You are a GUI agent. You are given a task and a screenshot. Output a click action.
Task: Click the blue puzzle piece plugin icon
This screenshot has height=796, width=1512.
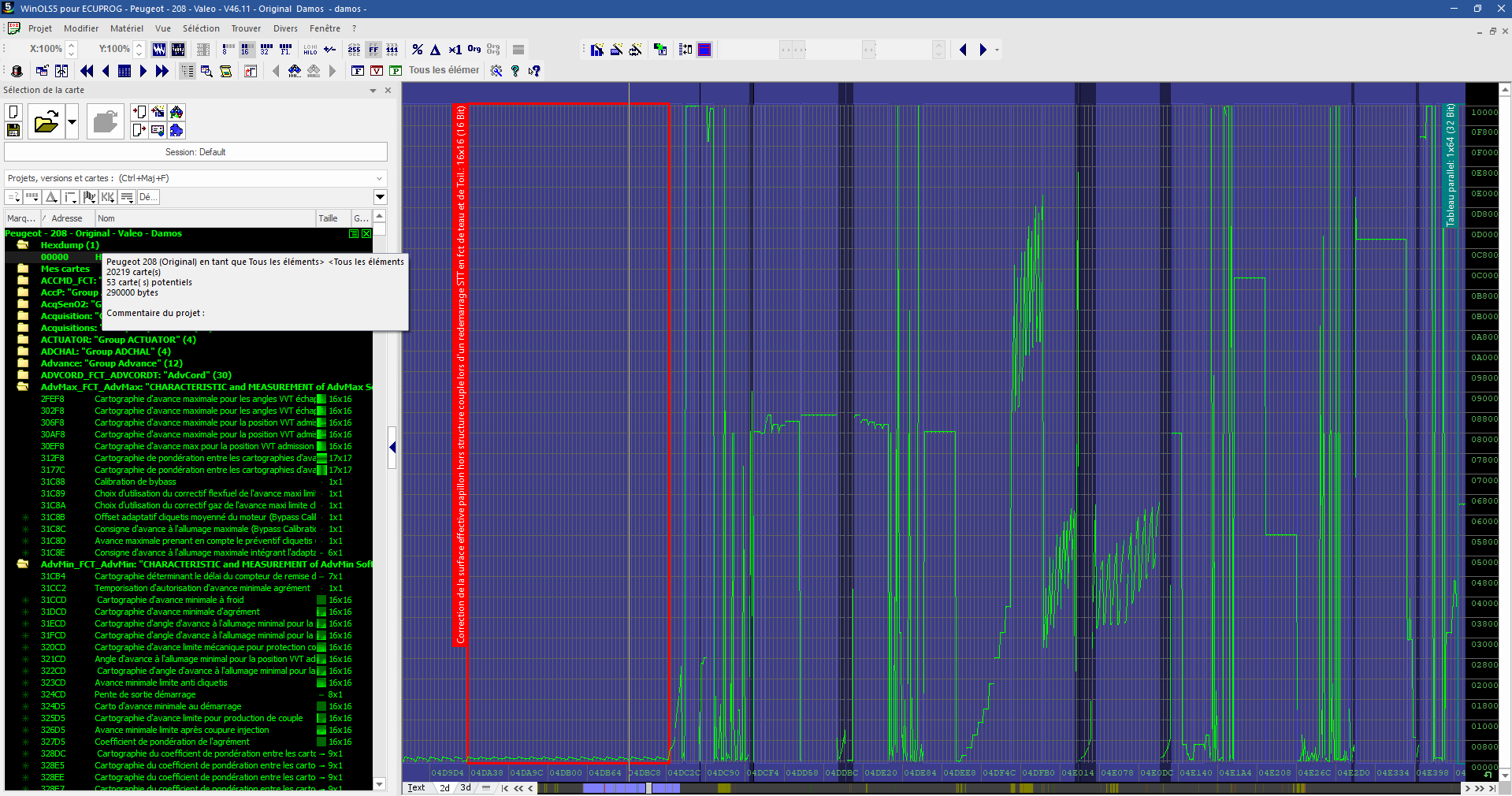point(176,130)
